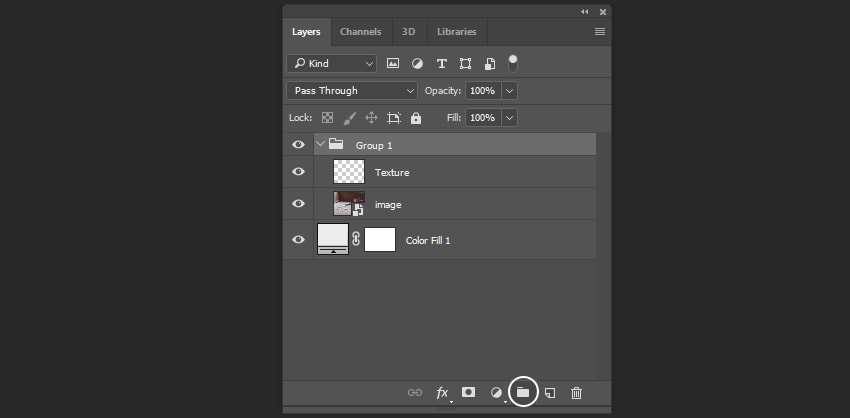Open the Opacity slider dropdown arrow
This screenshot has height=418, width=850.
510,90
